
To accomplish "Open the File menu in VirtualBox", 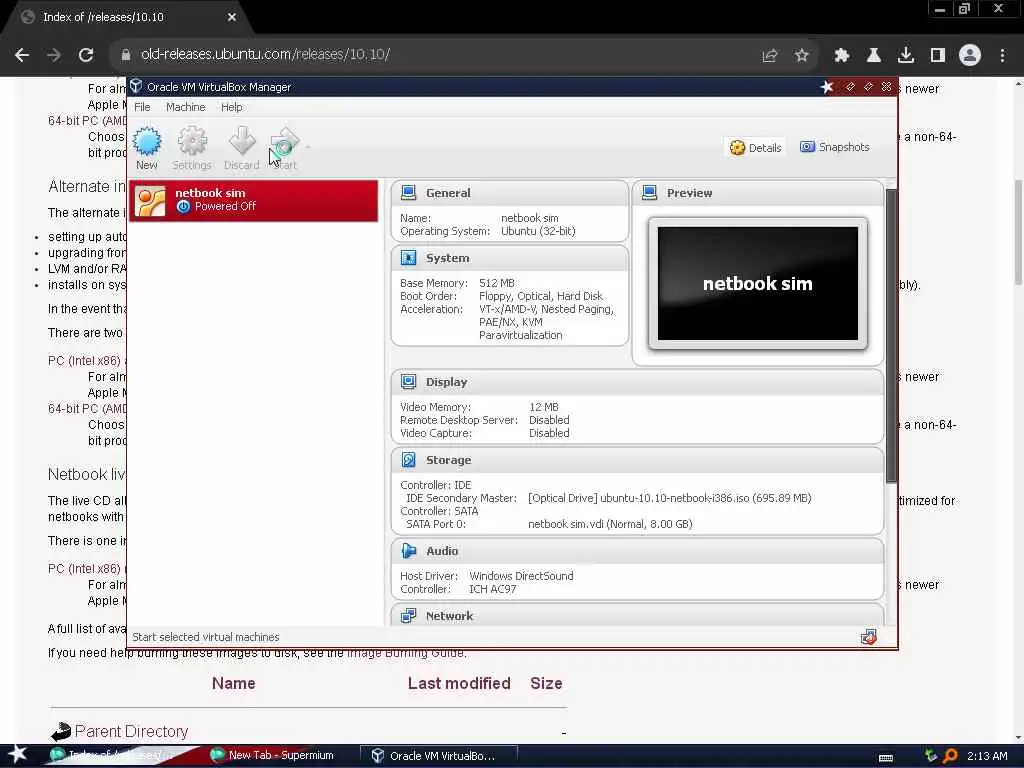I will point(142,107).
